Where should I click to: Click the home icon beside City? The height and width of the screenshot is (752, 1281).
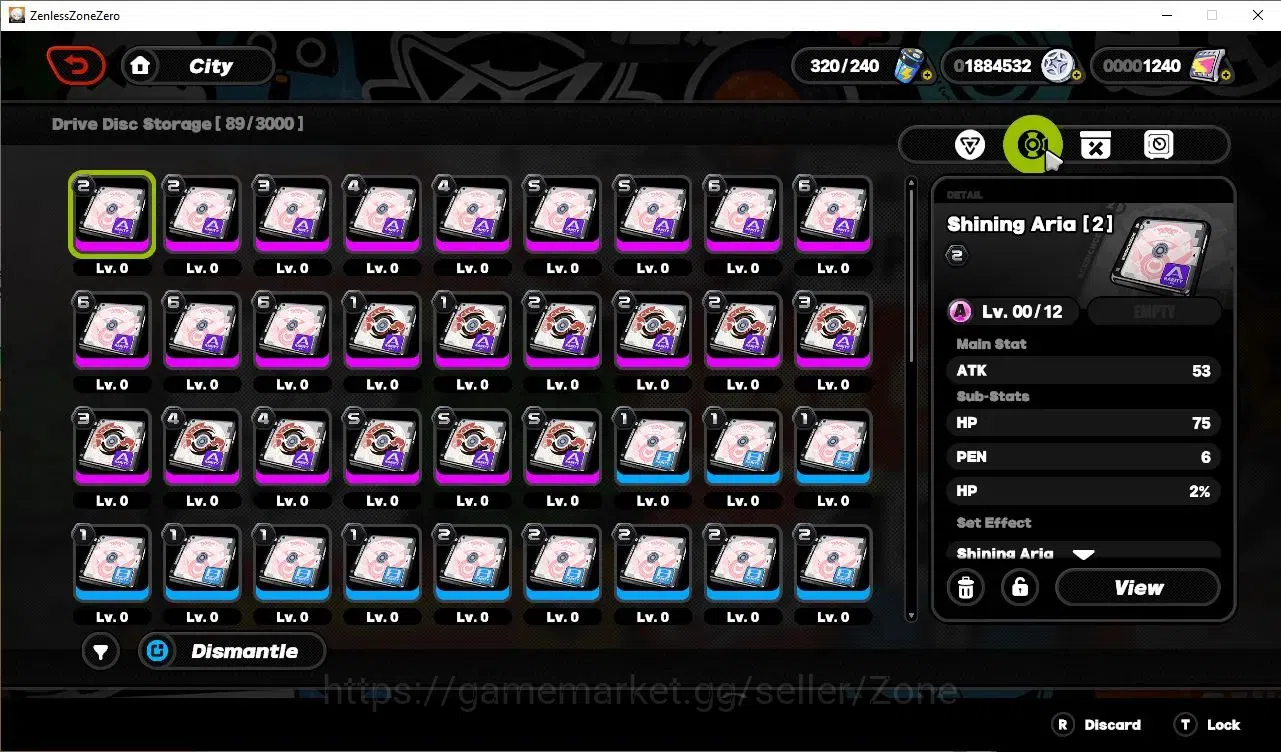tap(141, 66)
